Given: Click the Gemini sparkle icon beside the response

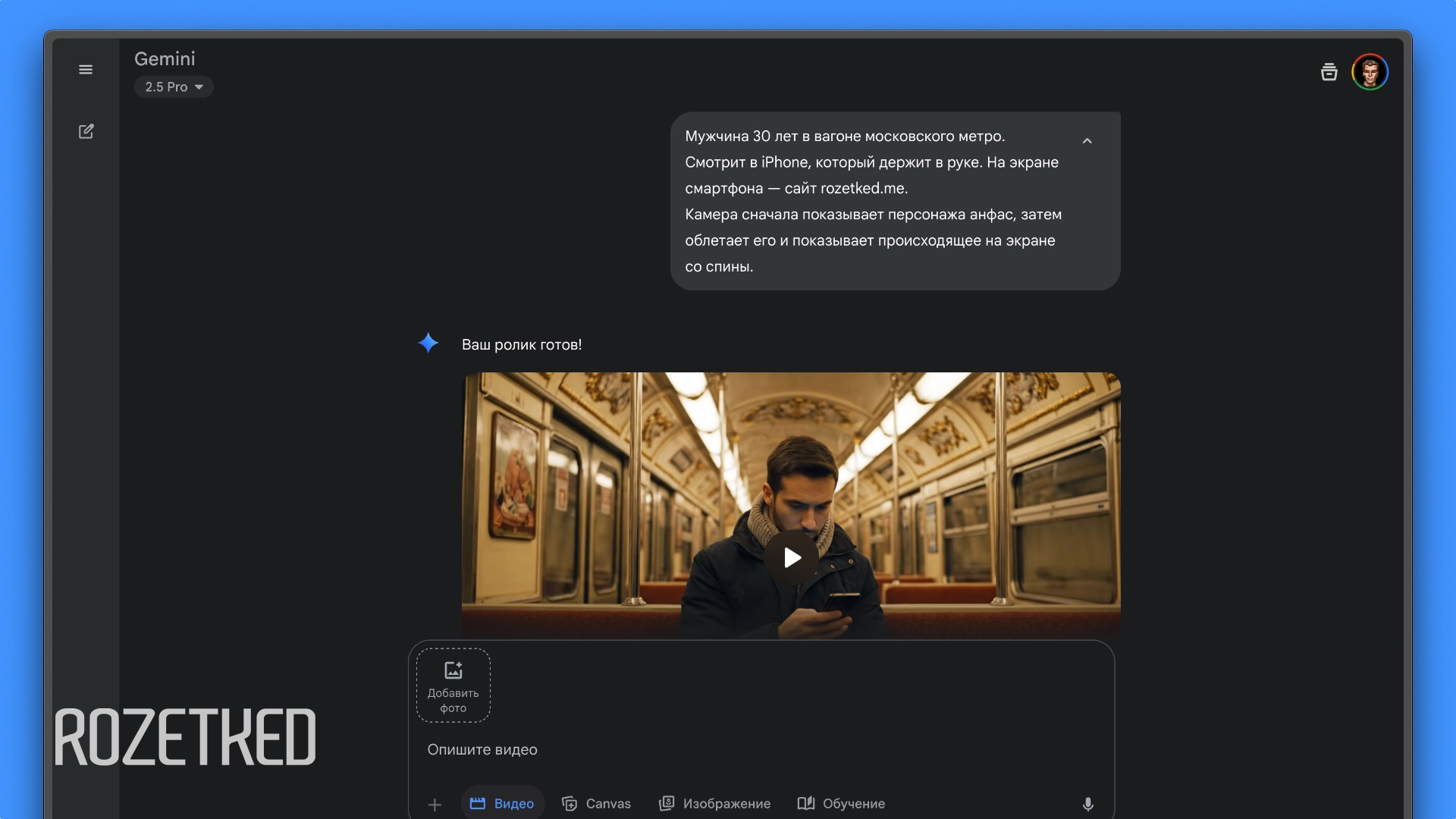Looking at the screenshot, I should click(x=428, y=344).
